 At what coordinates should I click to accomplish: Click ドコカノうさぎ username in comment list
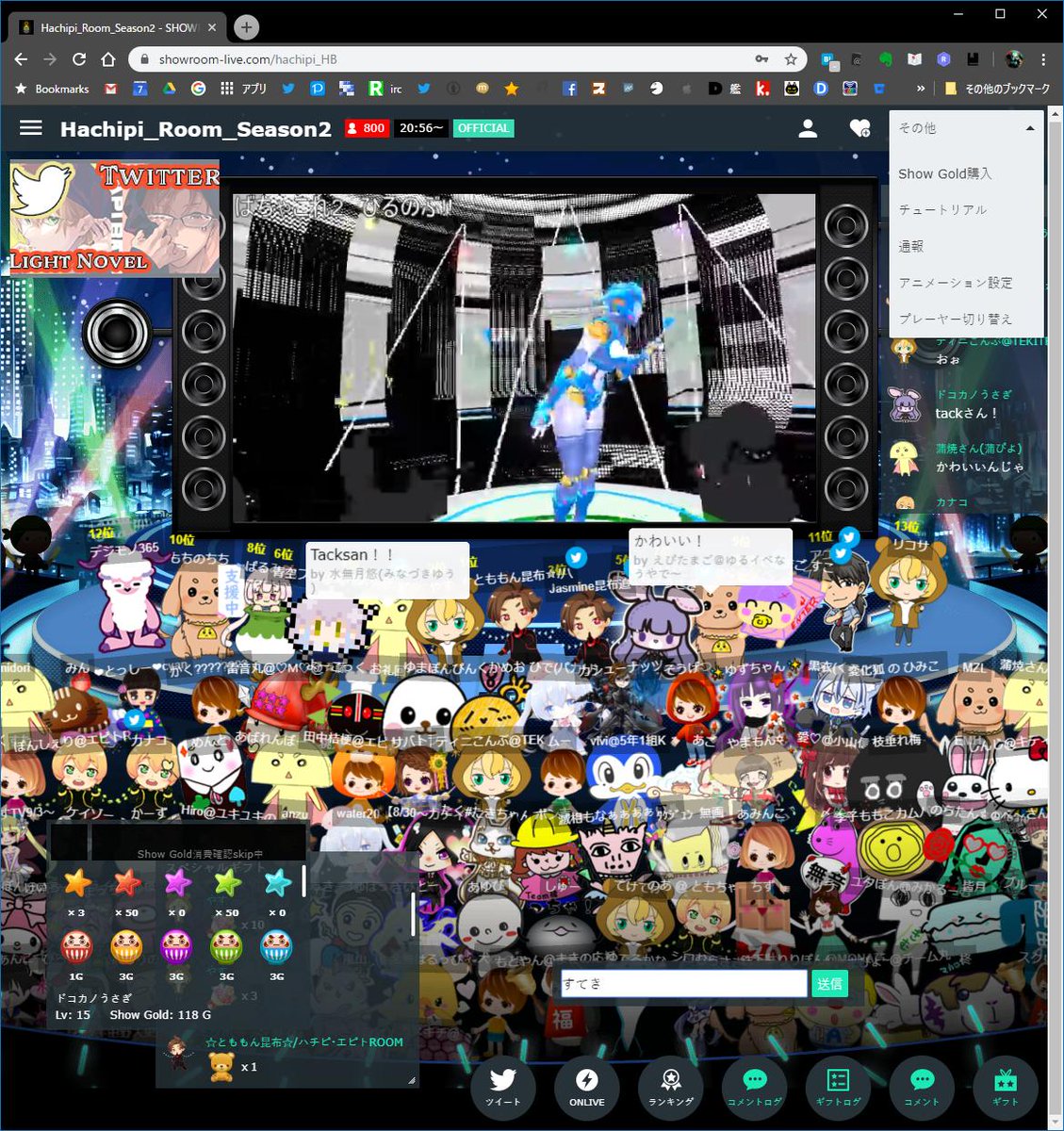[x=973, y=394]
